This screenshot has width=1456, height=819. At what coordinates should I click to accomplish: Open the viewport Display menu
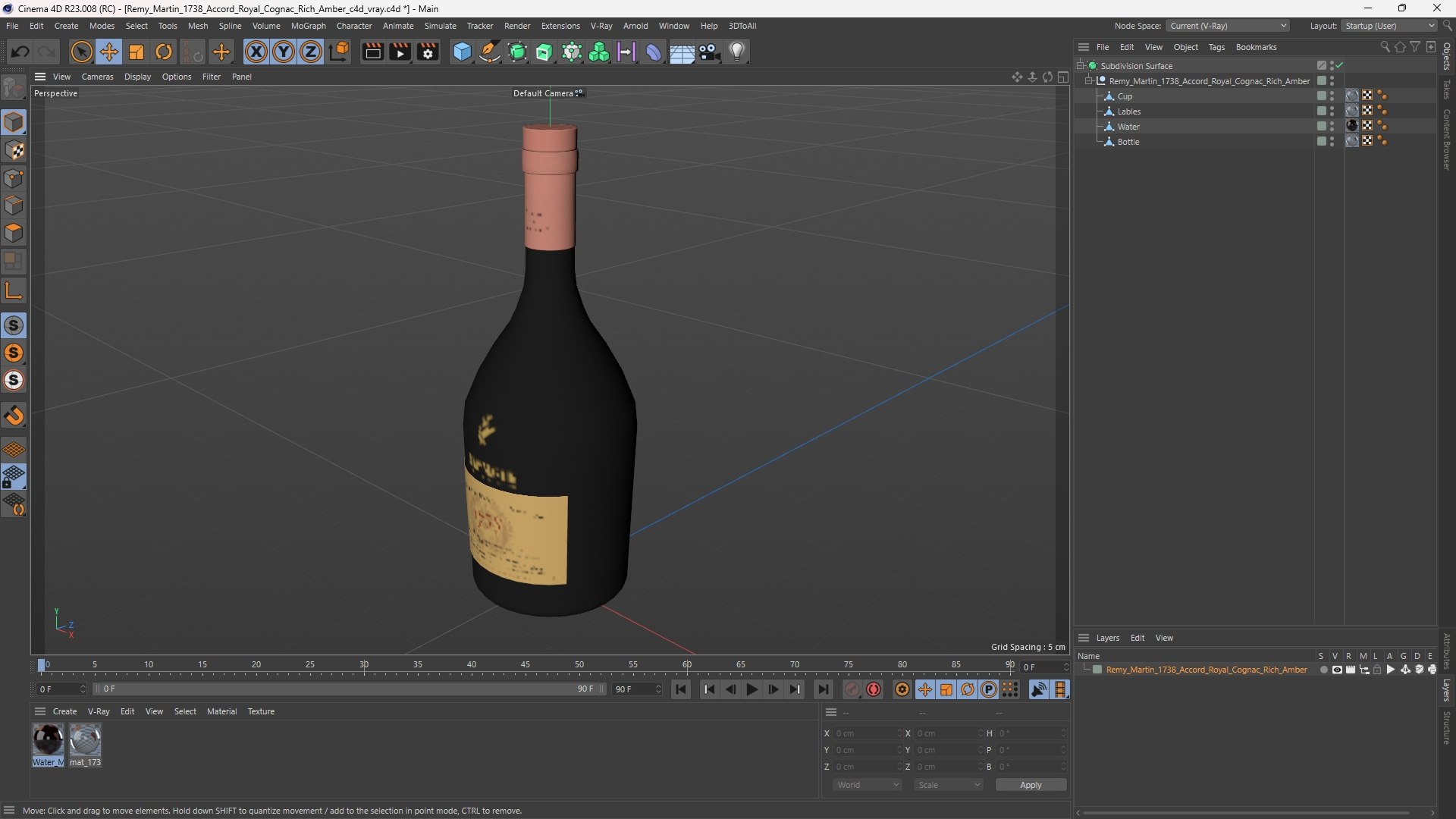(x=137, y=77)
